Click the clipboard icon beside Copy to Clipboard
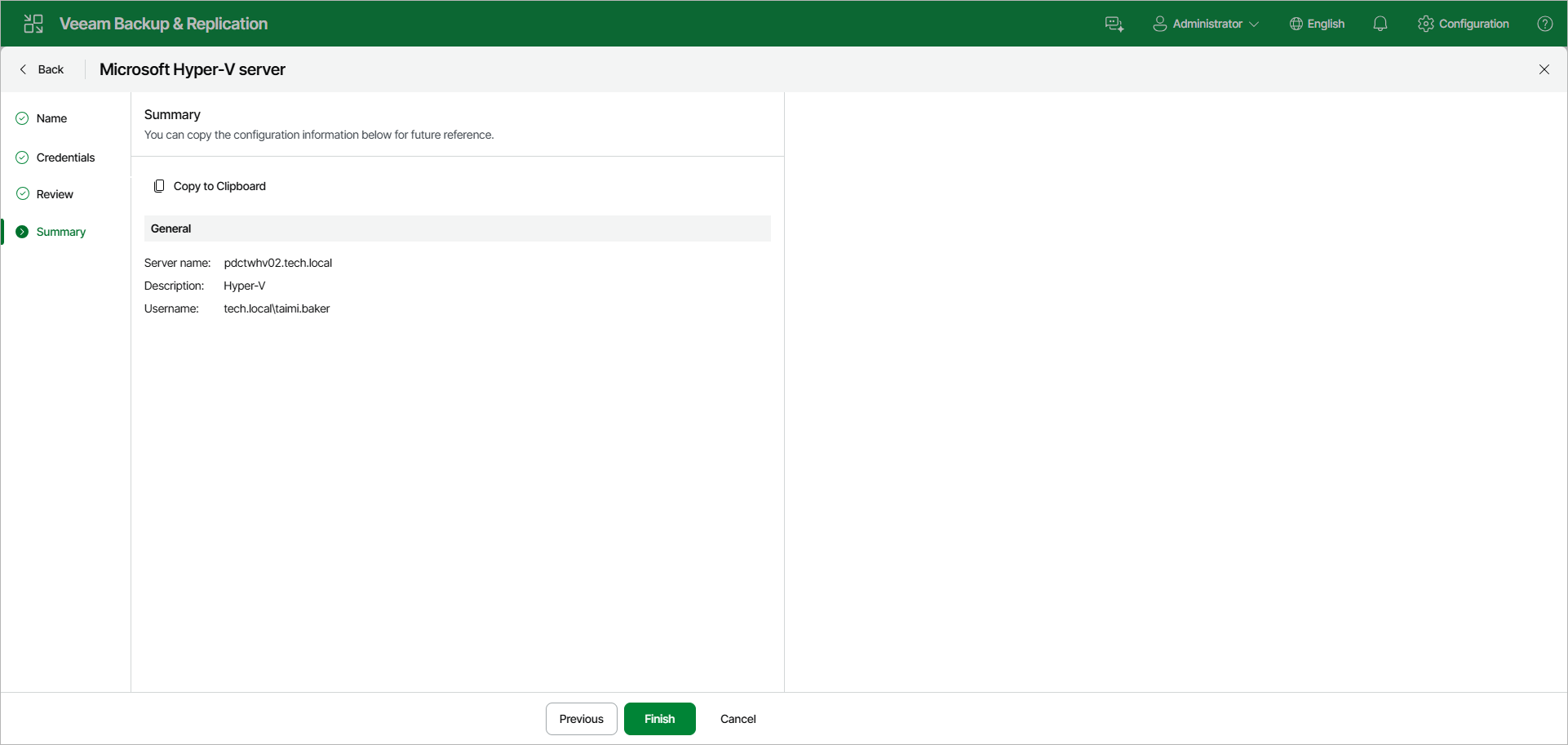The height and width of the screenshot is (745, 1568). [159, 185]
